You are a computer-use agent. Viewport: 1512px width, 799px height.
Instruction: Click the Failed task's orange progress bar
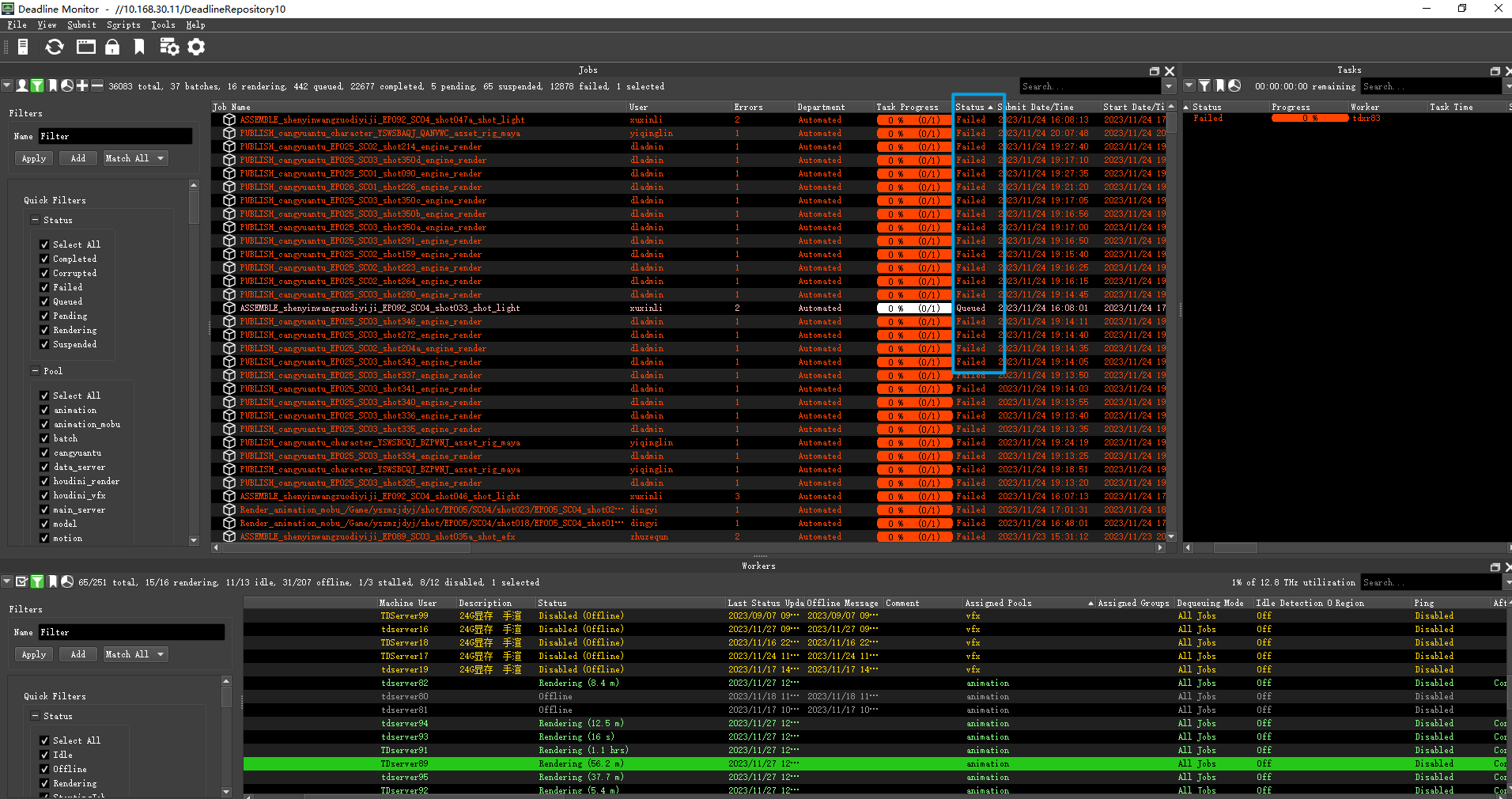1310,119
